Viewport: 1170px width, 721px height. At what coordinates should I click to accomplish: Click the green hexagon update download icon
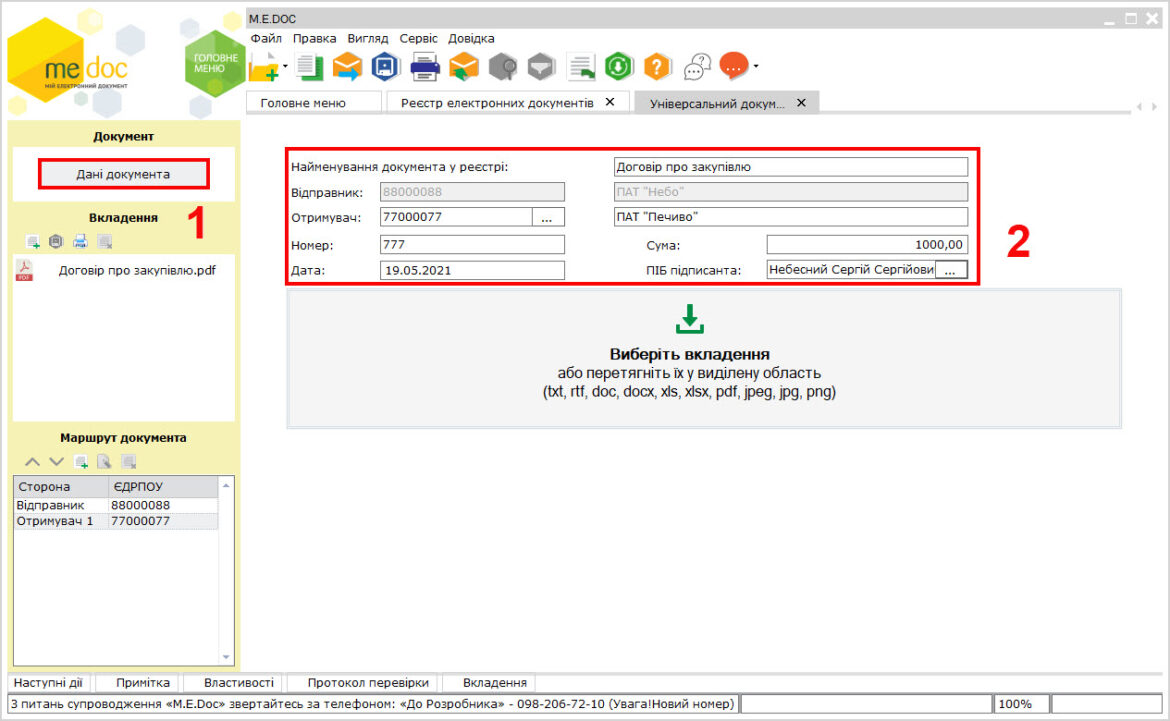point(619,67)
